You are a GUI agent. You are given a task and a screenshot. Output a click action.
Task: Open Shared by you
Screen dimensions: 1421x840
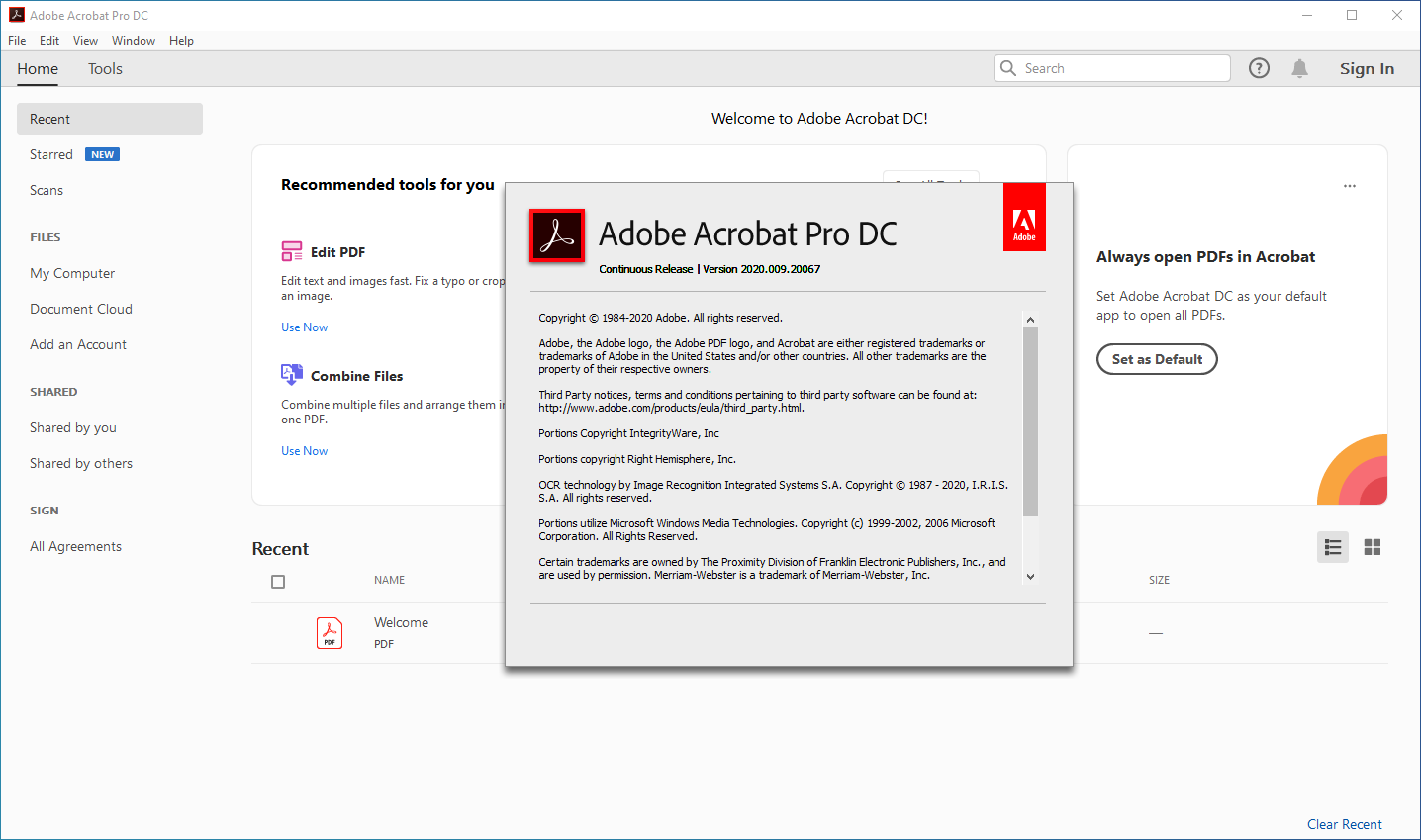73,427
